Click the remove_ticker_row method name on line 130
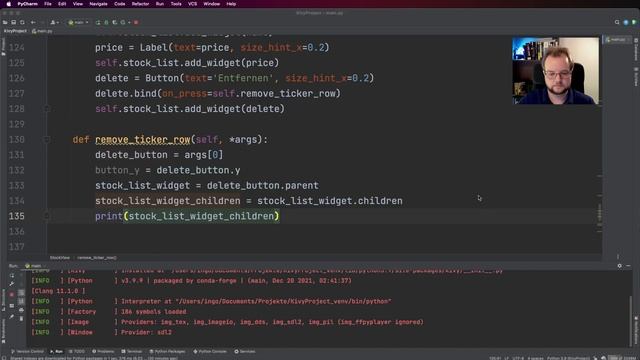Viewport: 640px width, 360px height. [x=142, y=140]
